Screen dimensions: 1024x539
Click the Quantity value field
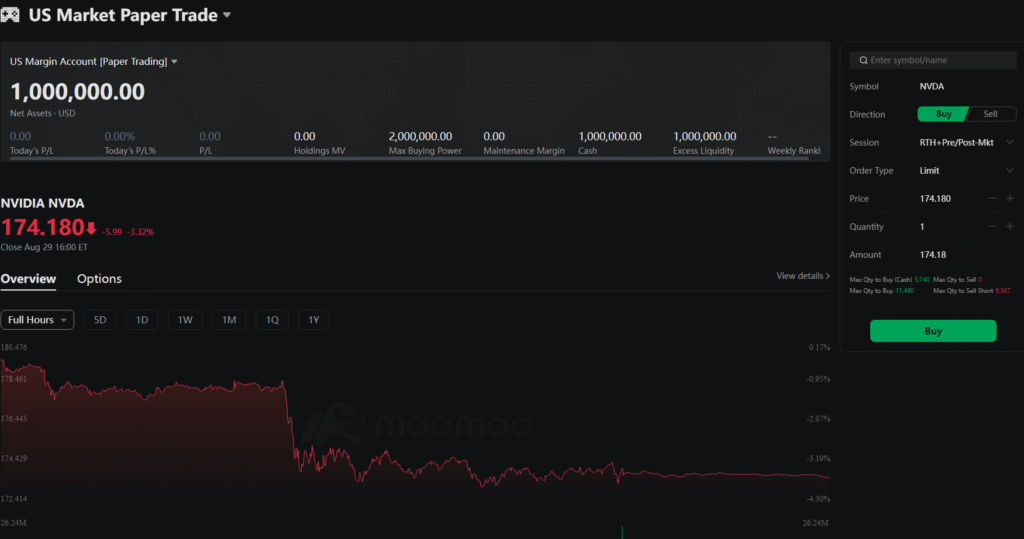pos(922,227)
